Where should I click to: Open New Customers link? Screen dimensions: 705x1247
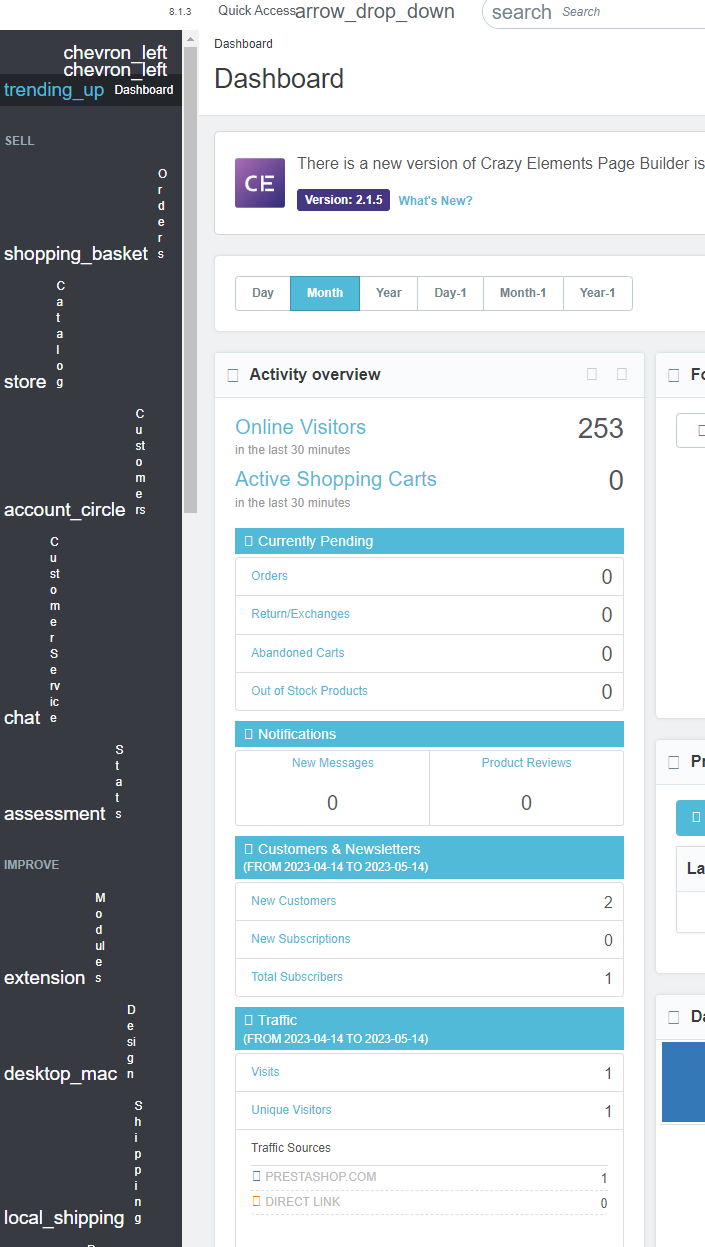[293, 901]
